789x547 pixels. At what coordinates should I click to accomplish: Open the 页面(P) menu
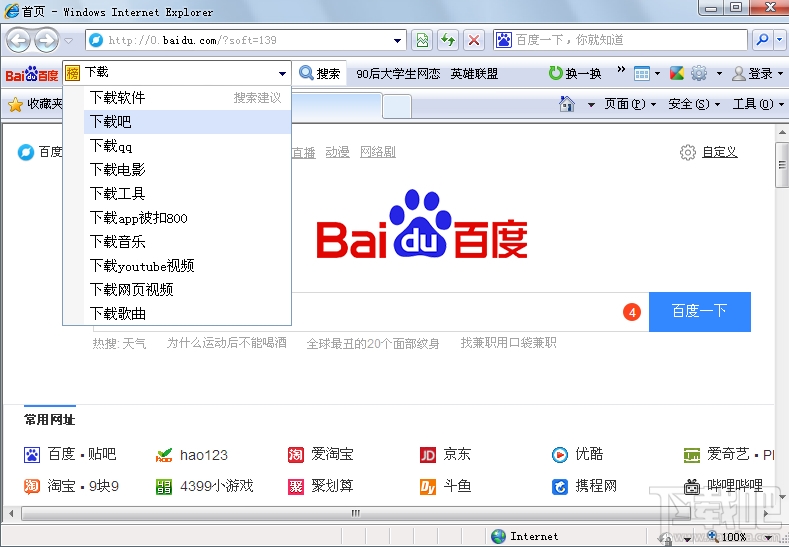click(629, 104)
